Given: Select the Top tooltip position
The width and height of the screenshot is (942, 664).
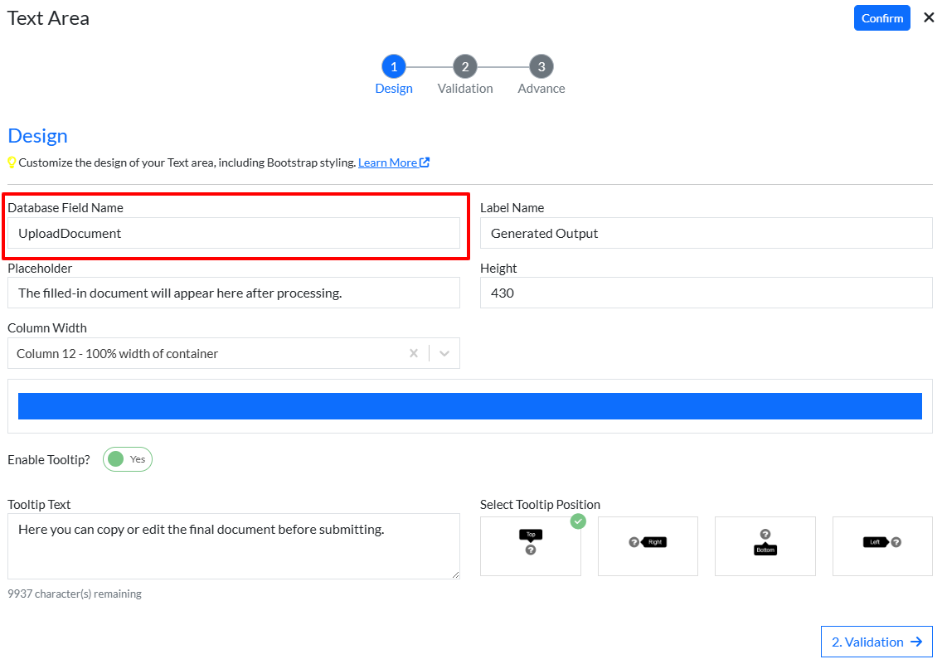Looking at the screenshot, I should point(530,546).
